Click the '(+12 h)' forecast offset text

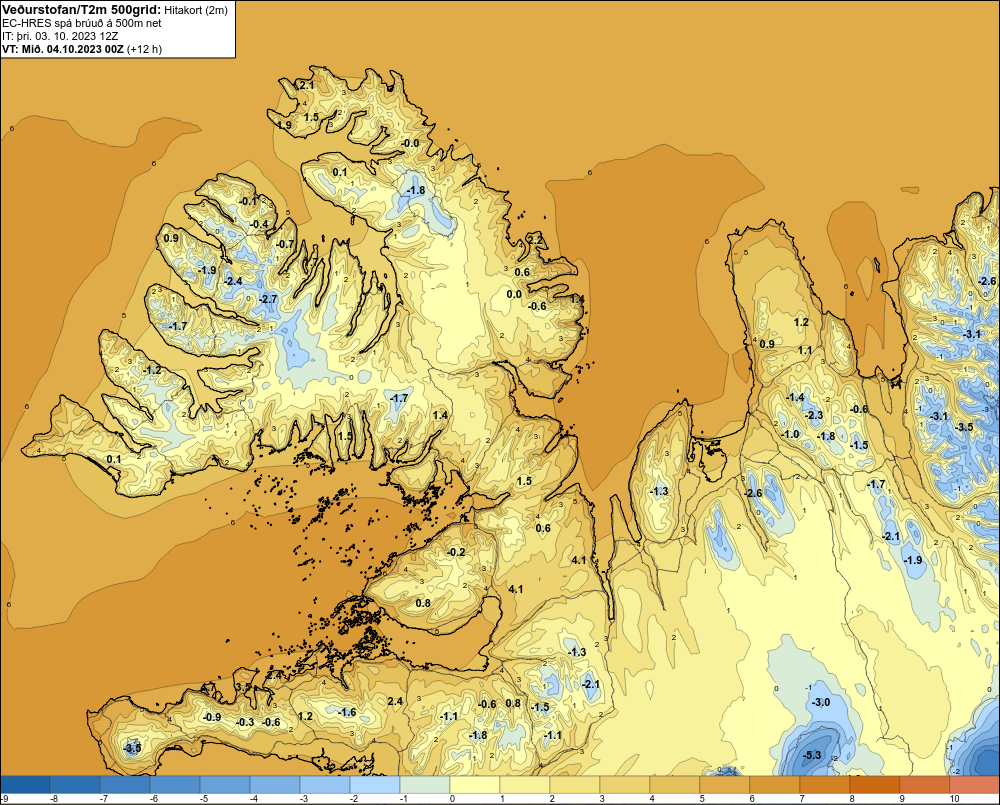point(145,48)
